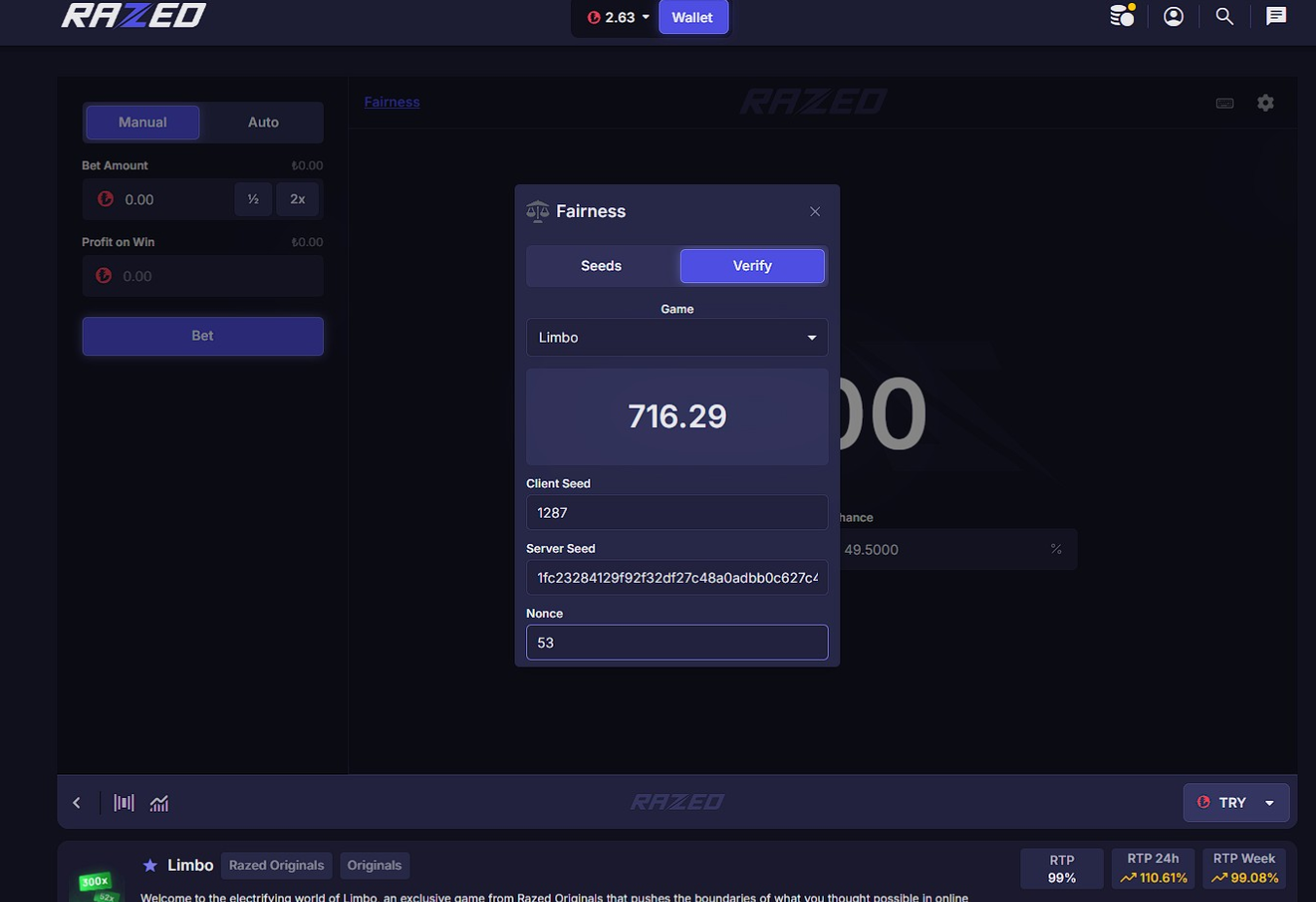The width and height of the screenshot is (1316, 902).
Task: Open the user profile icon
Action: [x=1173, y=17]
